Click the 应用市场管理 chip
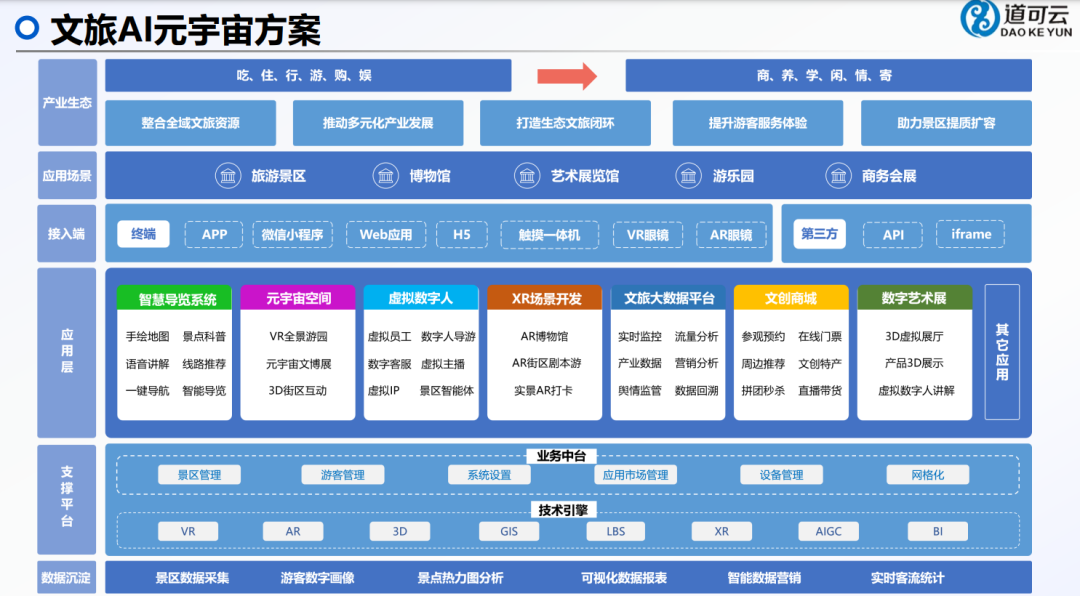The height and width of the screenshot is (596, 1080). [635, 475]
